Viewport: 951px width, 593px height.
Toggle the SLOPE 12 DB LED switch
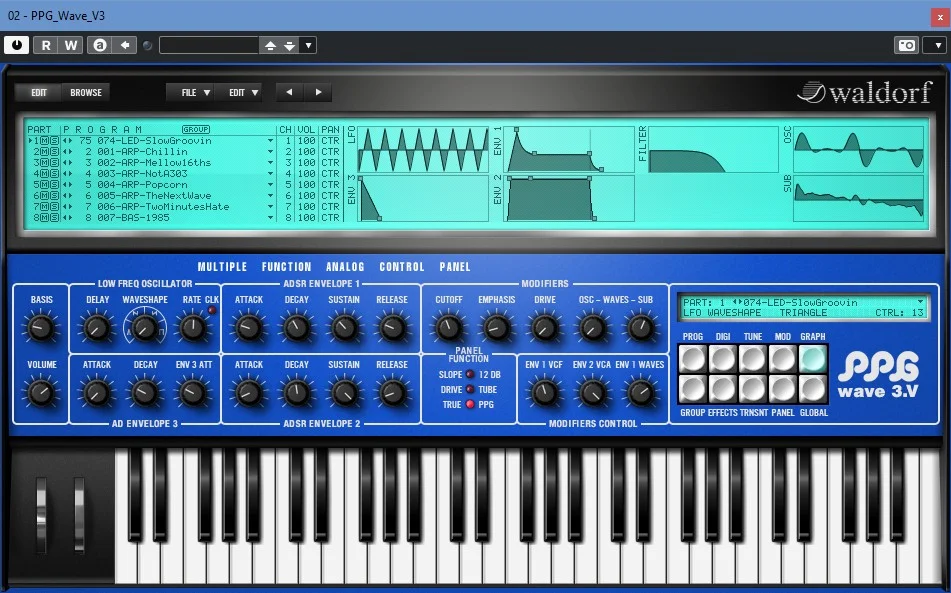pos(469,374)
